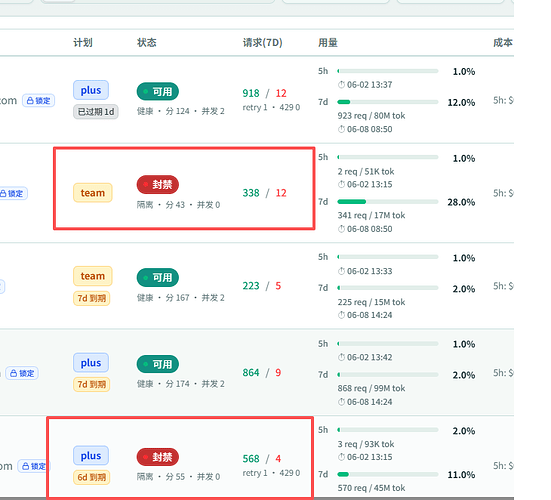This screenshot has width=551, height=500.
Task: Click the 923 req / 80M tok usage text
Action: [x=371, y=116]
